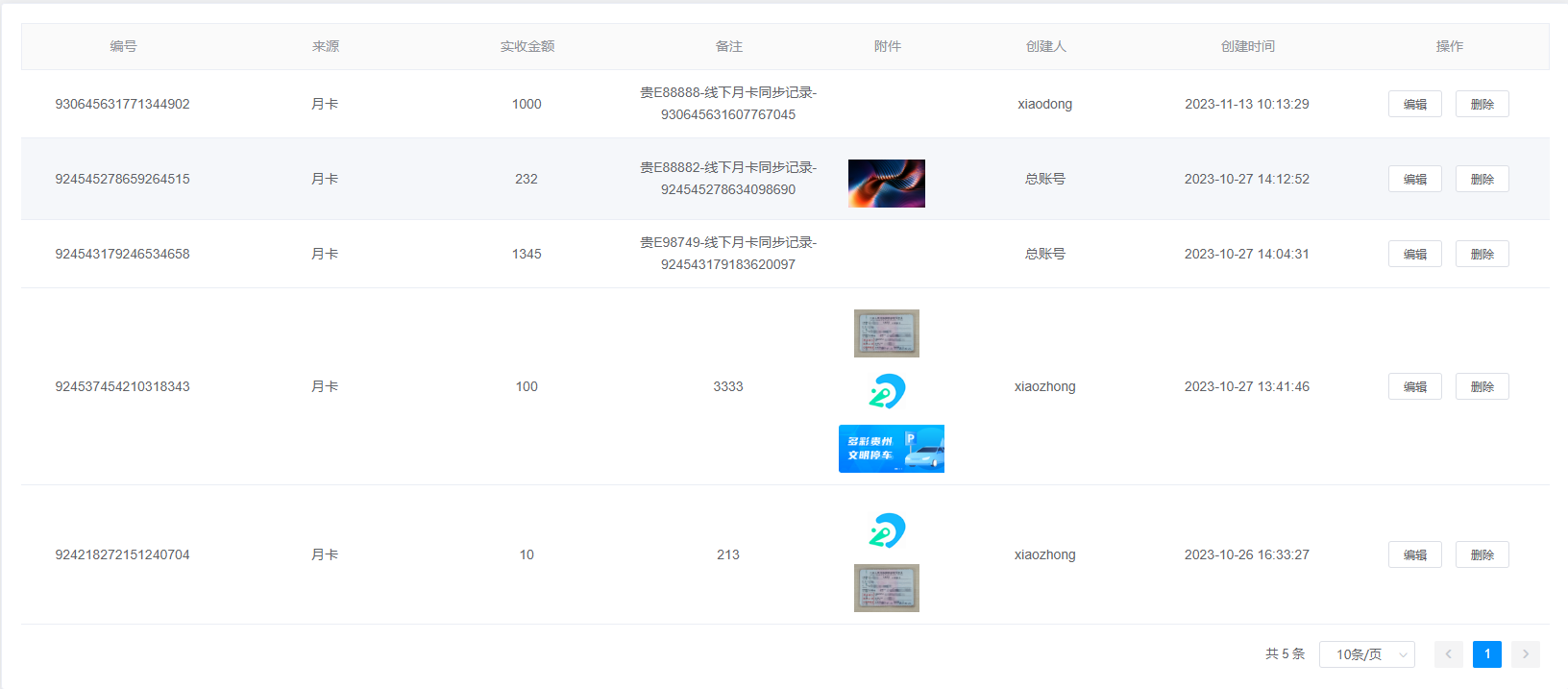Go to next page arrow
This screenshot has width=1568, height=689.
click(x=1525, y=654)
